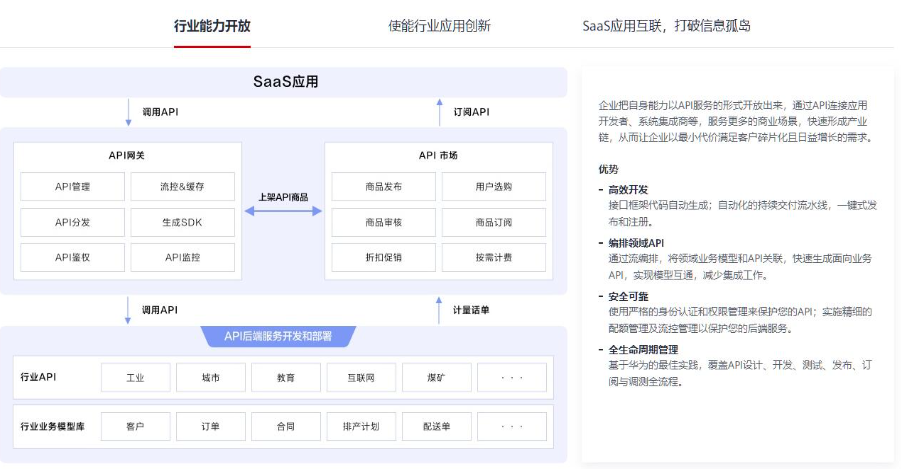
Task: Click the API监控 box
Action: point(183,257)
